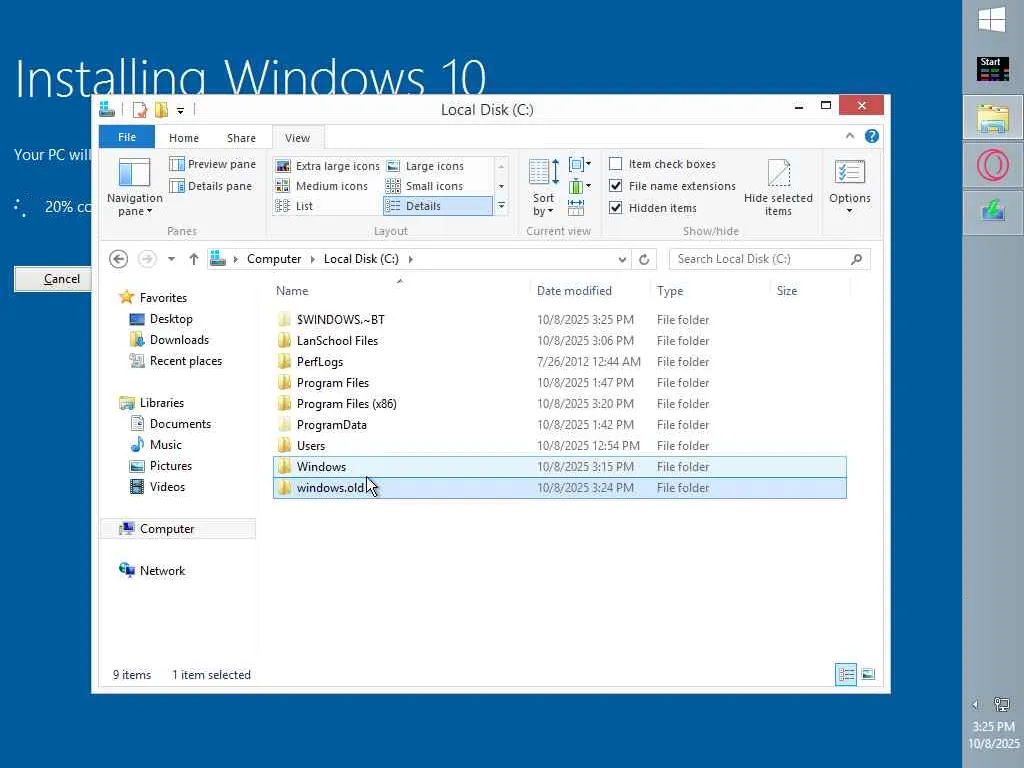Open the Add columns dropdown icon
Viewport: 1024px width, 768px height.
click(x=579, y=186)
